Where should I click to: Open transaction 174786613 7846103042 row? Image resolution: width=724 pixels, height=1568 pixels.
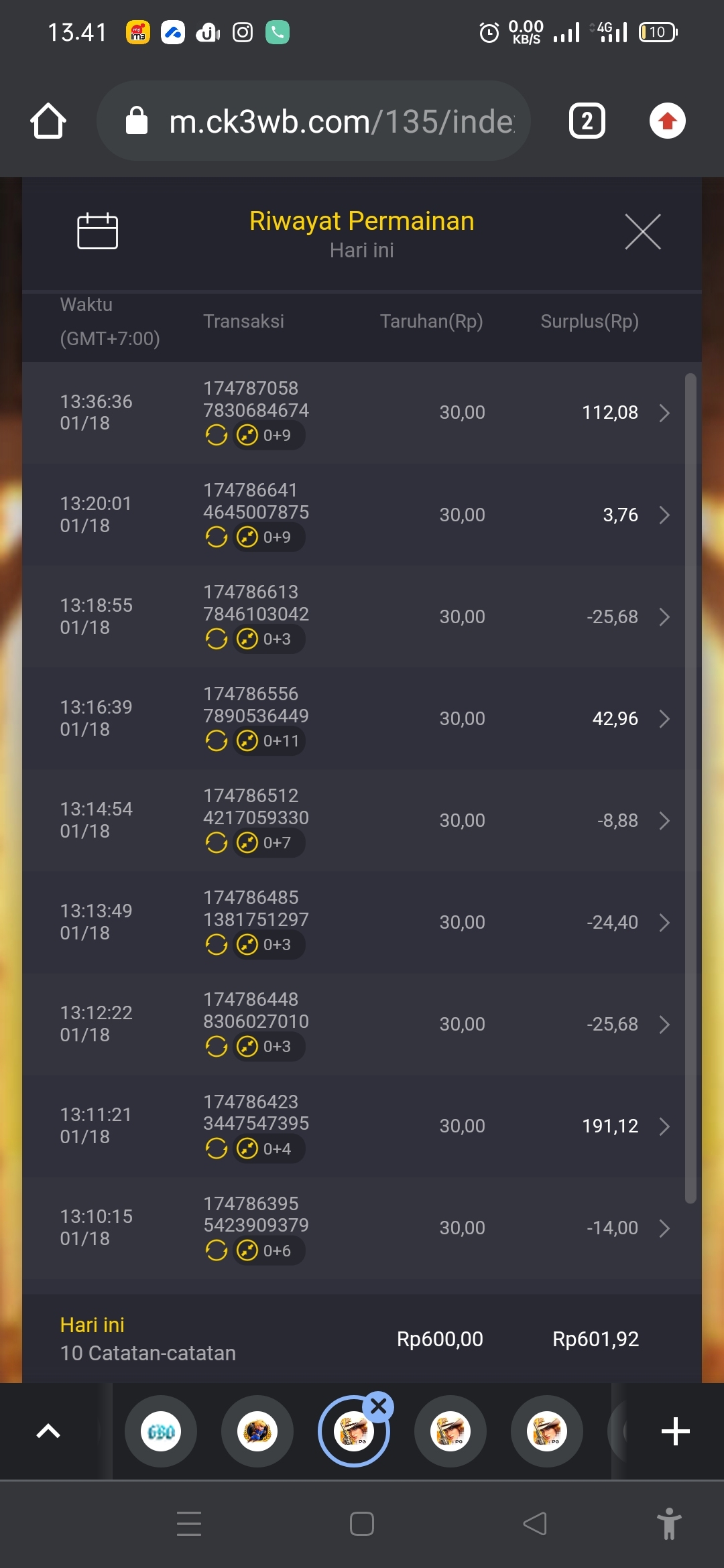[x=255, y=603]
